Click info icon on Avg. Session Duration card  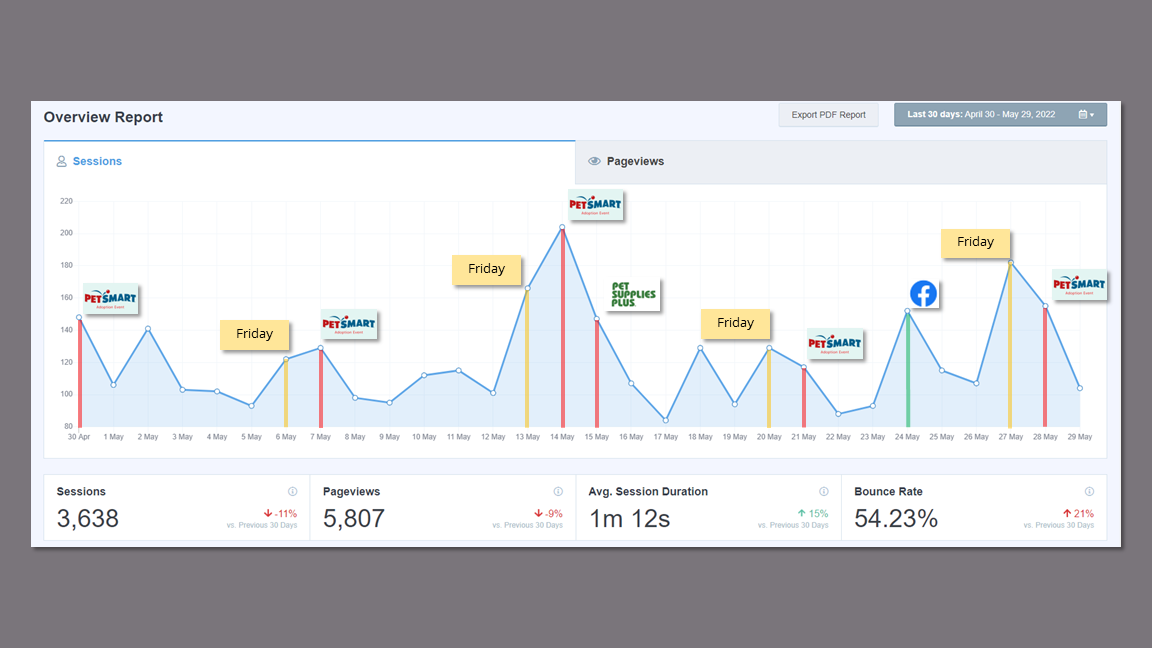[x=824, y=492]
